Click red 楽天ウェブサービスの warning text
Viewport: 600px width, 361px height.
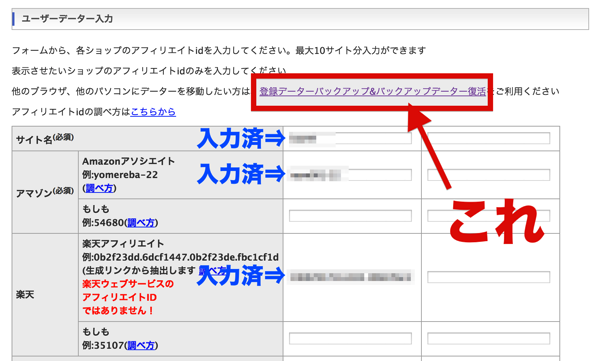tap(128, 284)
